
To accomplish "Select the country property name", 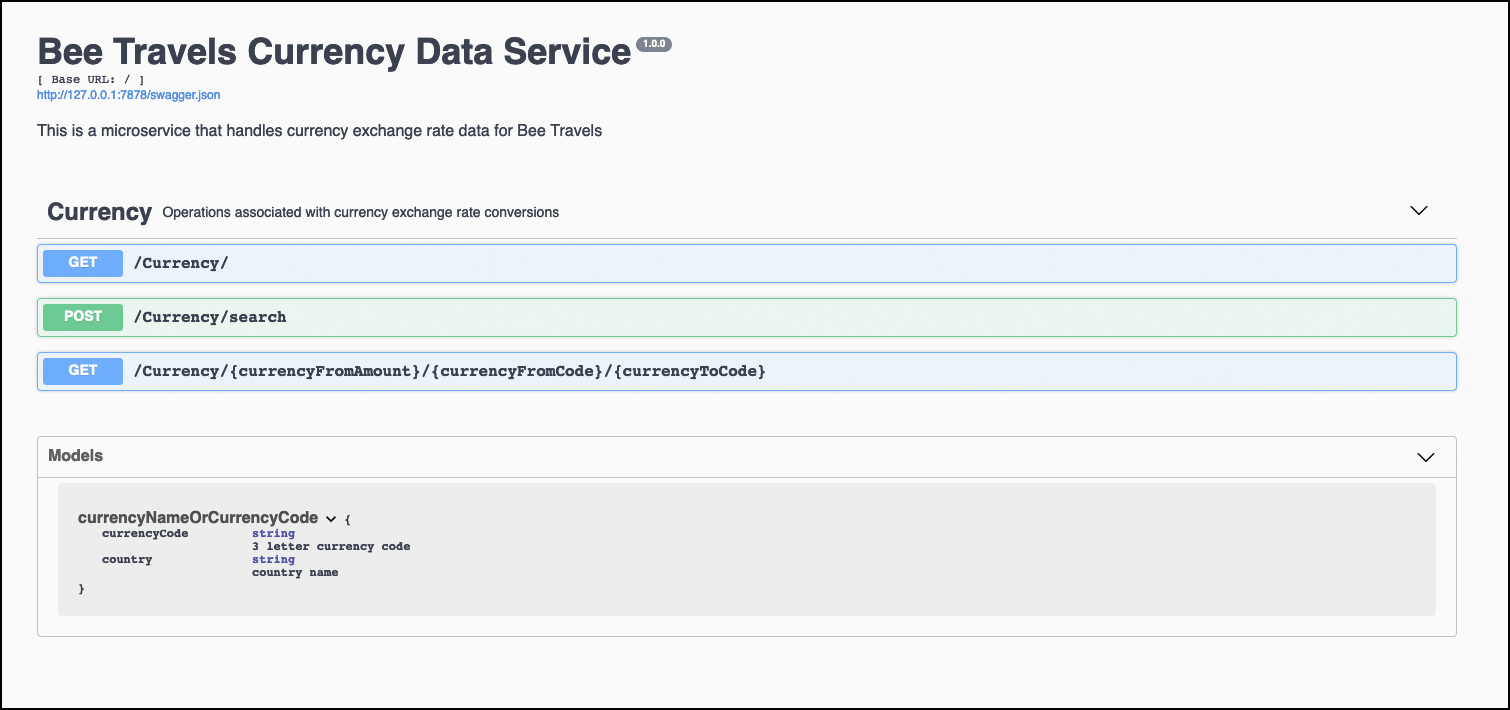I will click(127, 560).
